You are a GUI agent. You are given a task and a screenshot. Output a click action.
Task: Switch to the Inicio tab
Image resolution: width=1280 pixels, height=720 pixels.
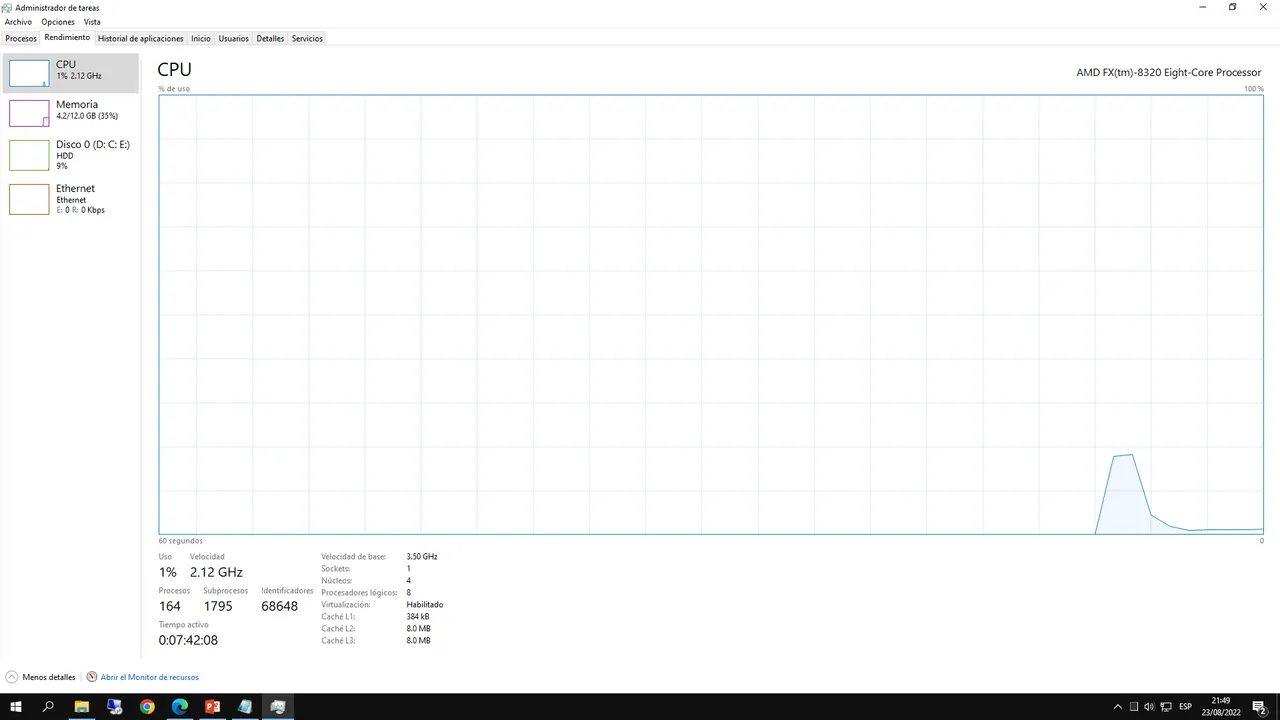[201, 38]
